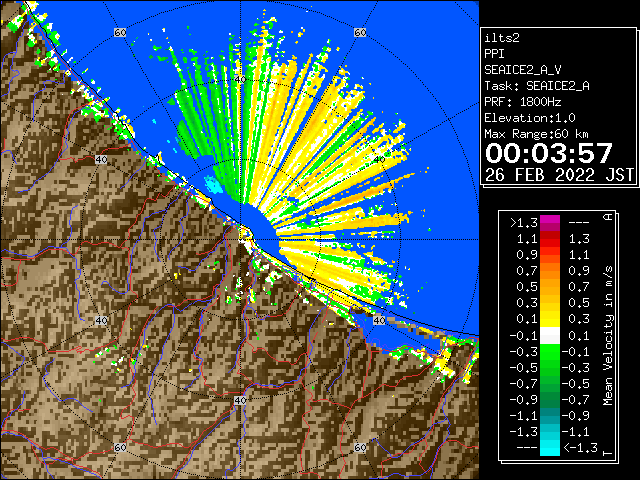640x480 pixels.
Task: Select the "Task: SEAICE2_A" line
Action: click(x=537, y=86)
